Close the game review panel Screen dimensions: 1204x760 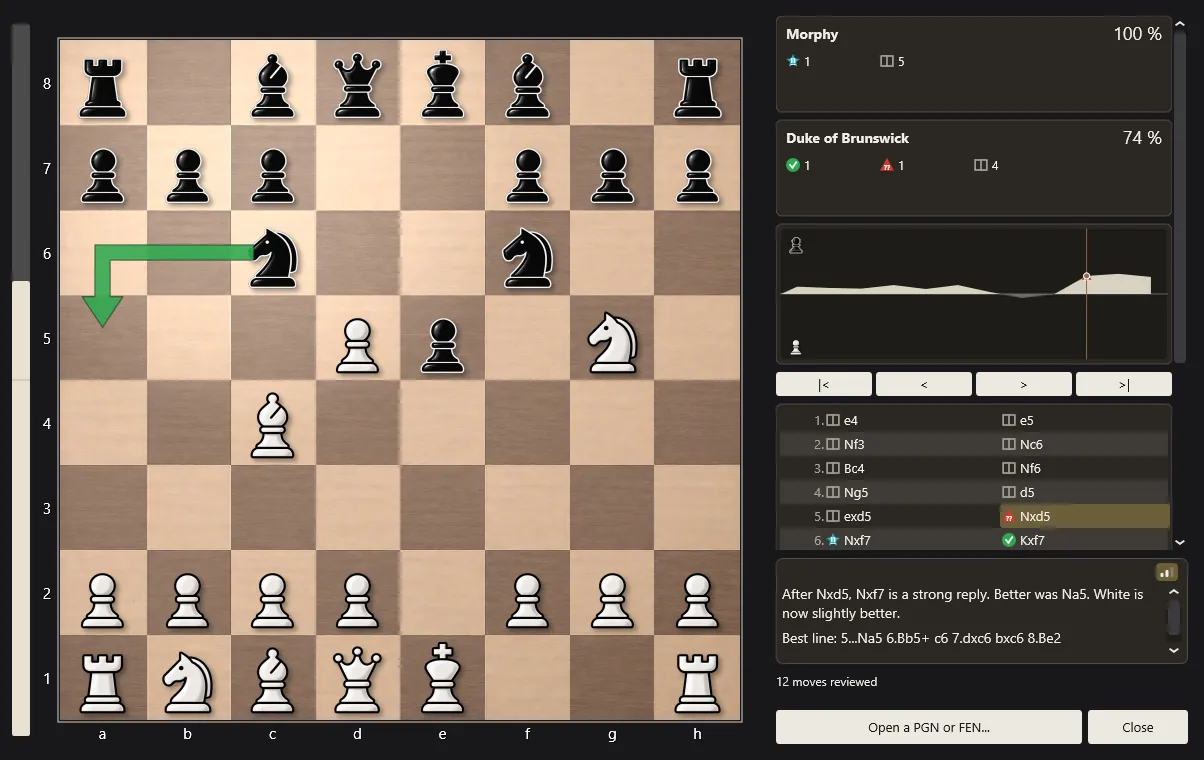point(1138,727)
